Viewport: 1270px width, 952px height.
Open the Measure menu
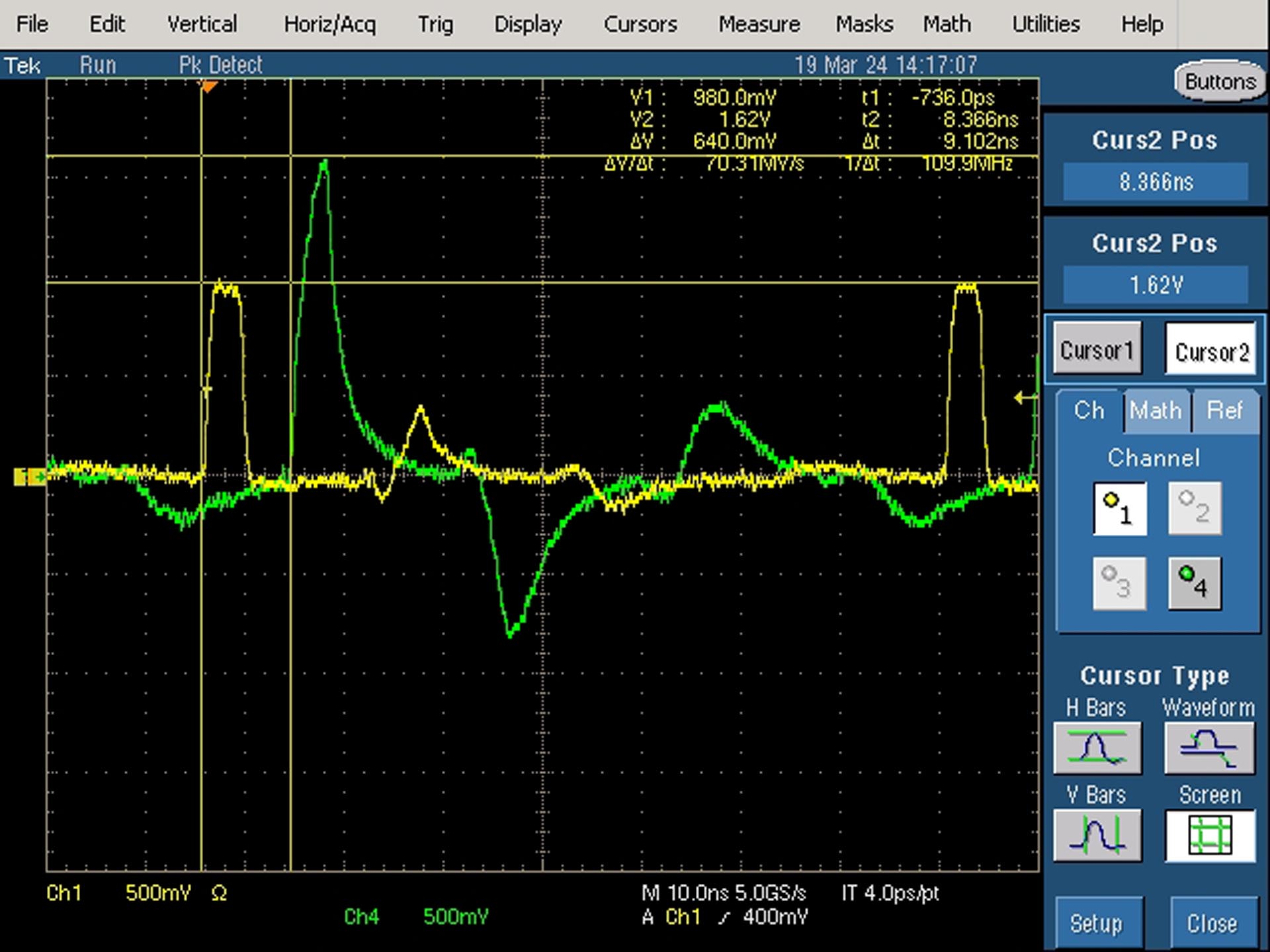(x=759, y=24)
